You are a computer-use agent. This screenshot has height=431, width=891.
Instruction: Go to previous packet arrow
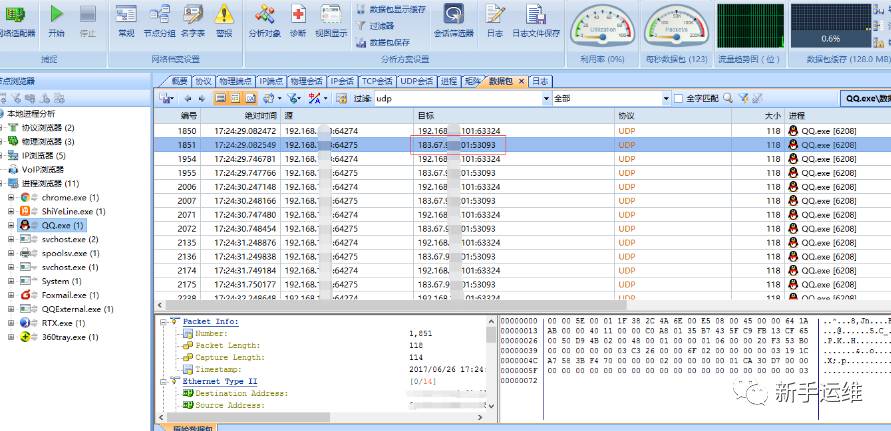point(188,99)
